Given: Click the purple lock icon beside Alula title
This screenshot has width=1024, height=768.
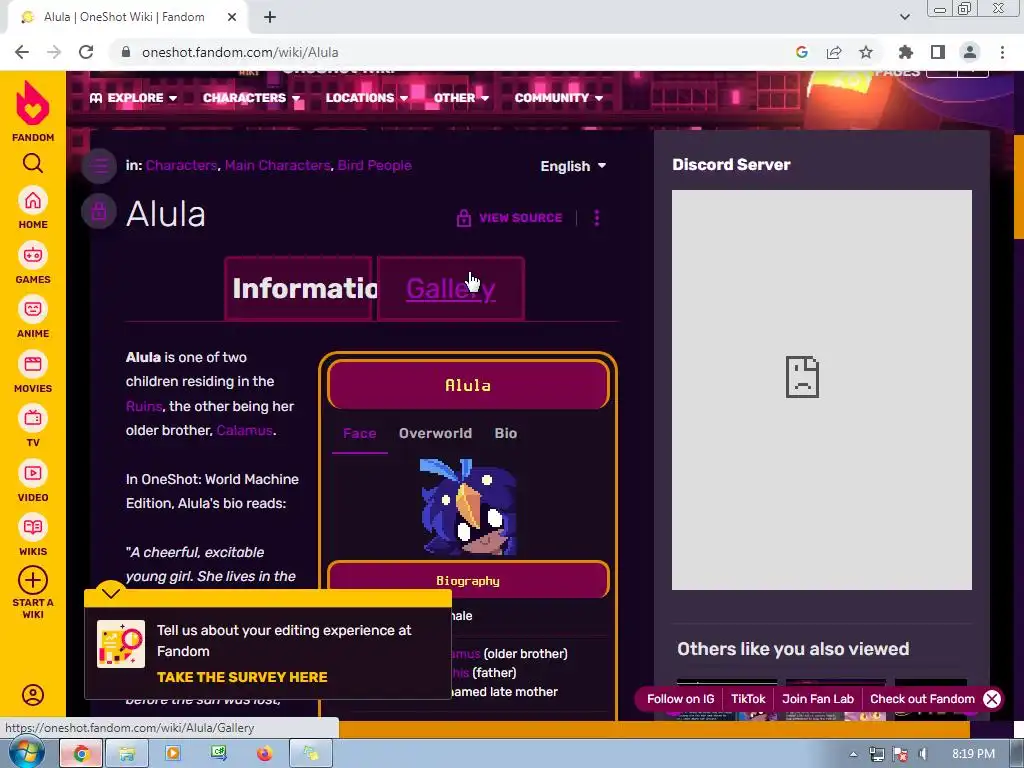Looking at the screenshot, I should pos(99,212).
